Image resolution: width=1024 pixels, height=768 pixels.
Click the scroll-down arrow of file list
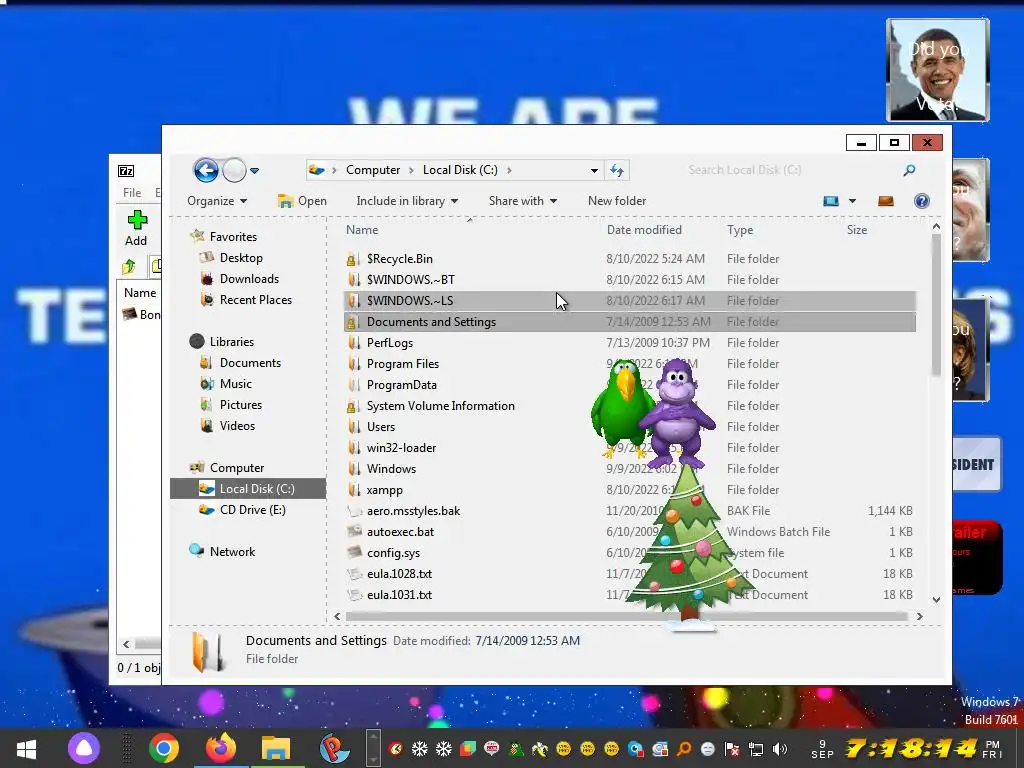coord(936,599)
